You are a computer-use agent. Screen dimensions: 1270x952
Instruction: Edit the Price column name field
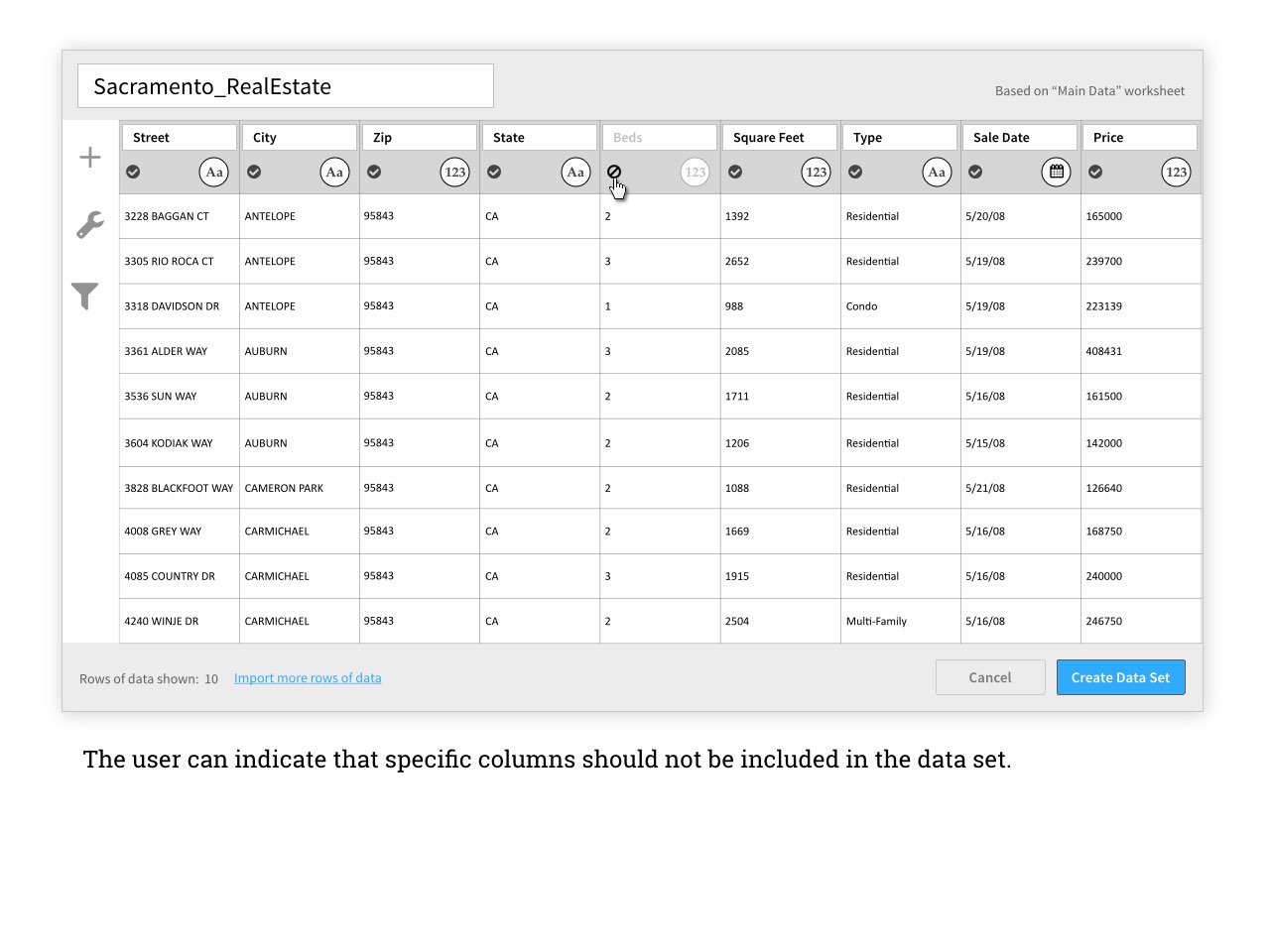[x=1140, y=138]
